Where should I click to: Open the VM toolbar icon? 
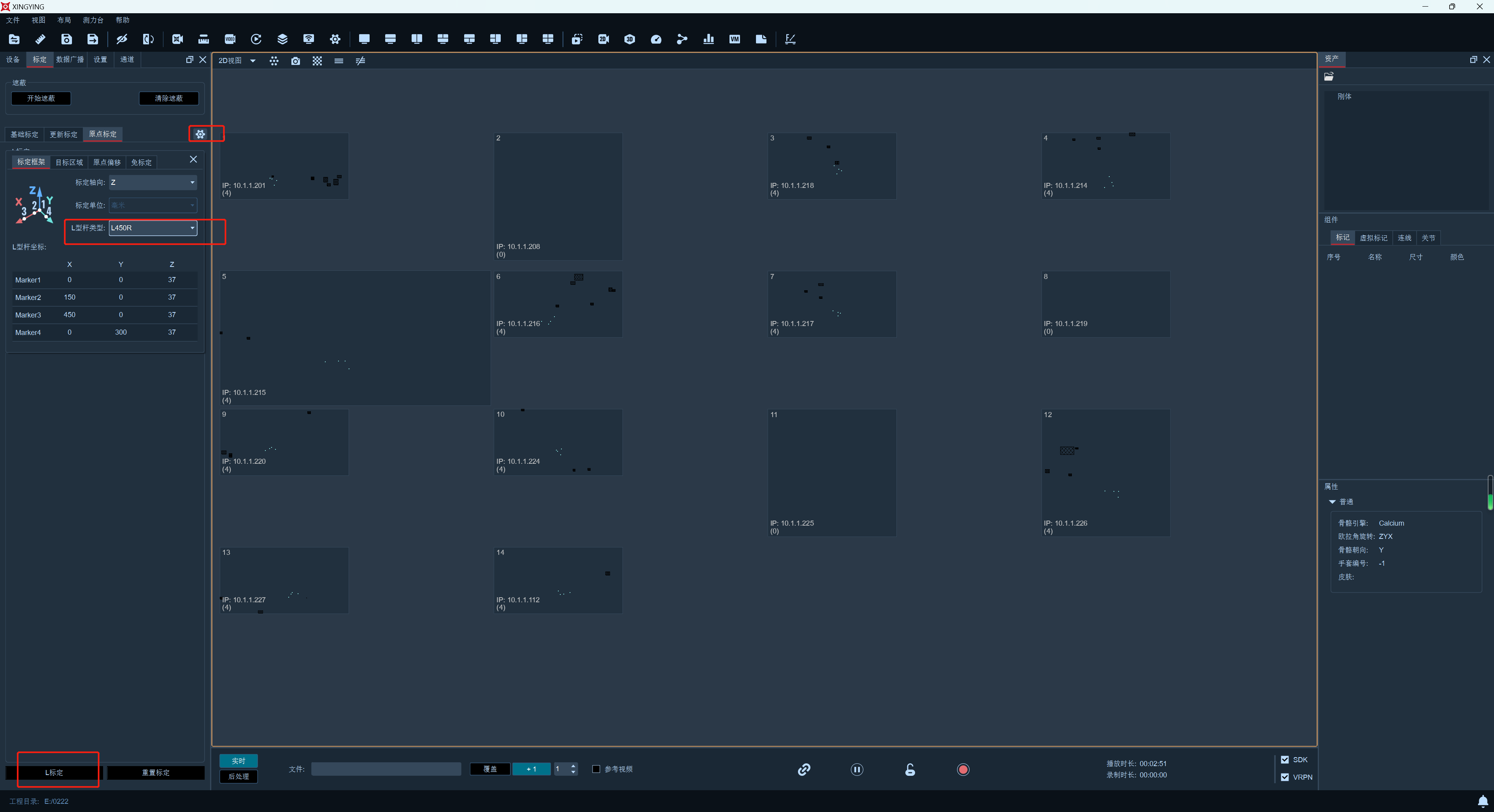point(734,39)
